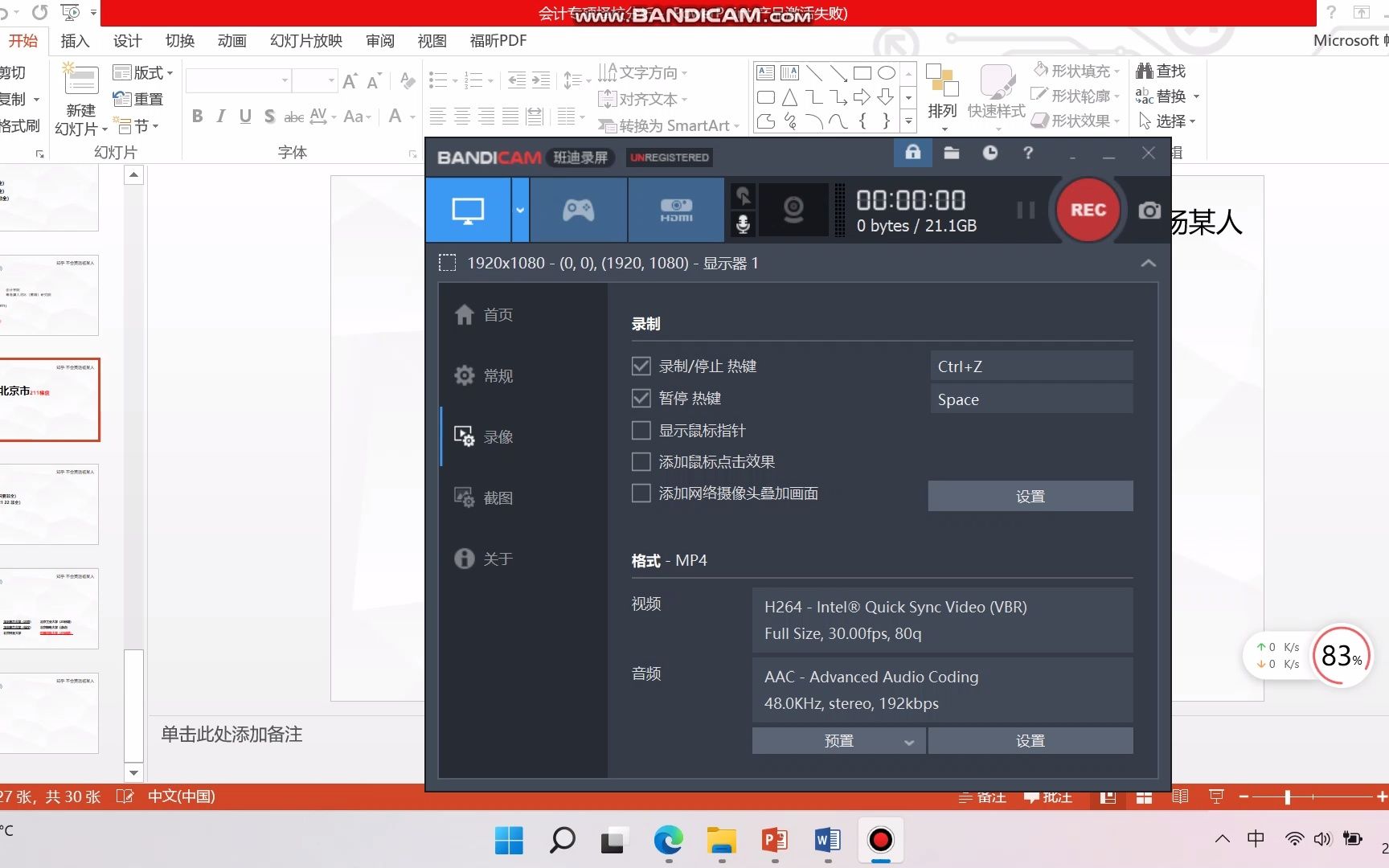
Task: Open the 切换 ribbon tab in PowerPoint
Action: point(179,41)
